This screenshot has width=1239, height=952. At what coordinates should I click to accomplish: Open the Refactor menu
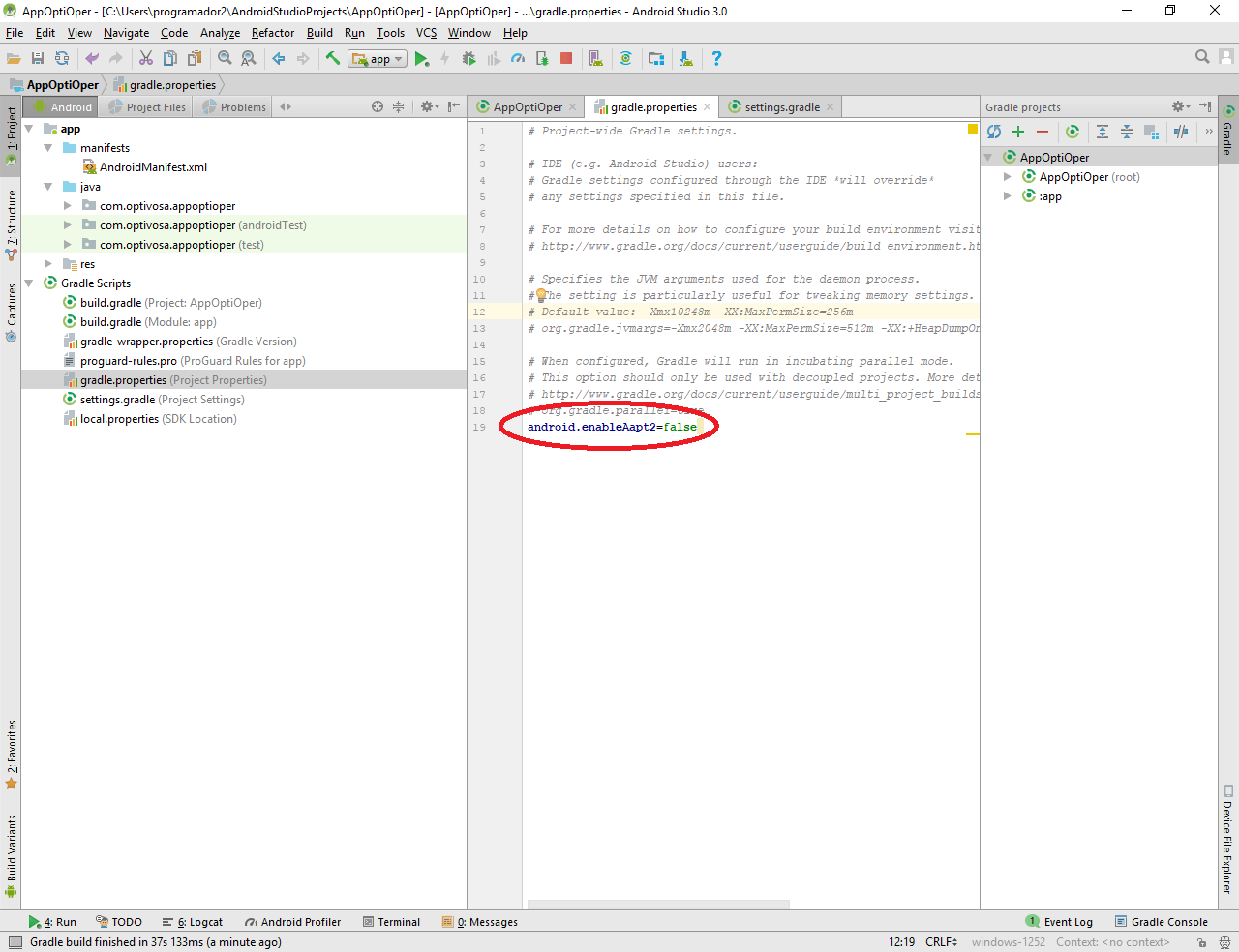coord(273,33)
